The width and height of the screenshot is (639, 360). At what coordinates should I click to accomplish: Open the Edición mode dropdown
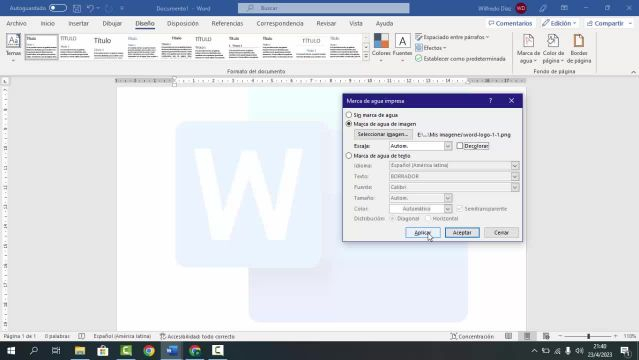559,24
